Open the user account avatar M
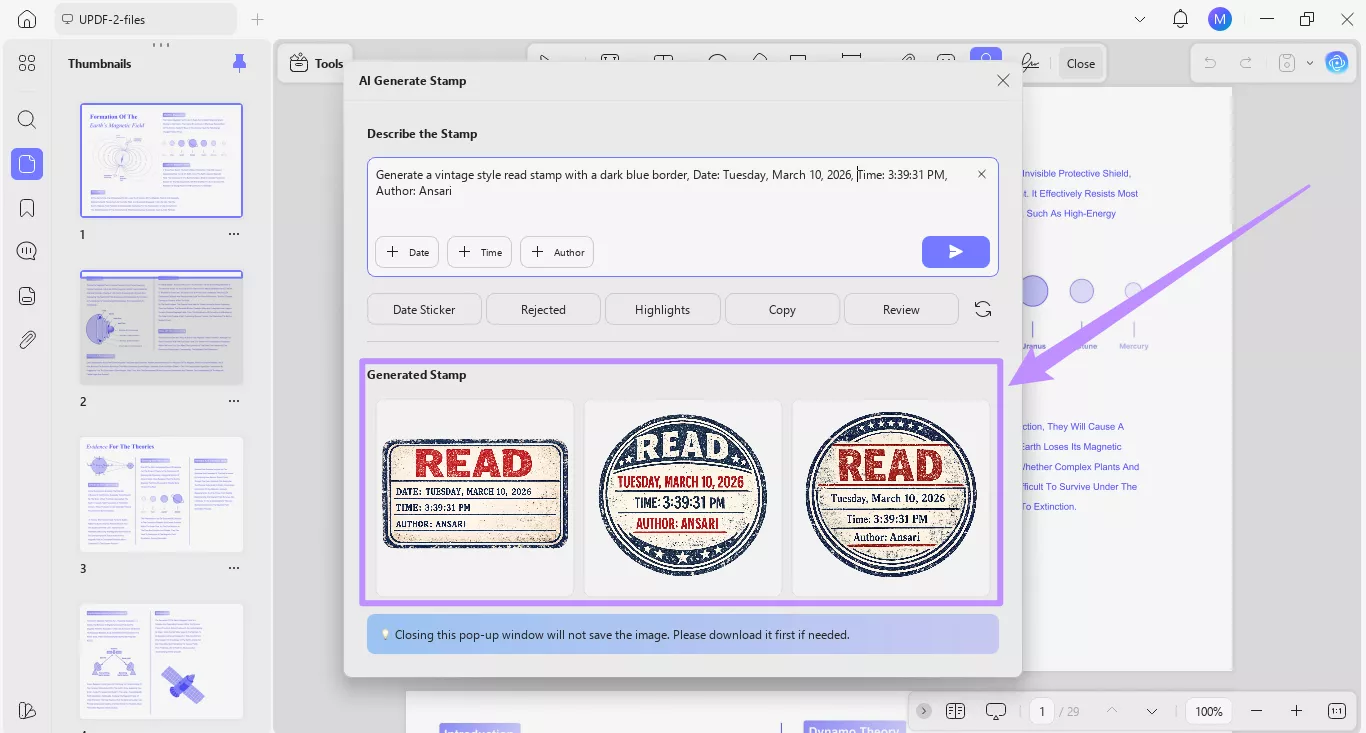The image size is (1366, 733). (x=1219, y=19)
